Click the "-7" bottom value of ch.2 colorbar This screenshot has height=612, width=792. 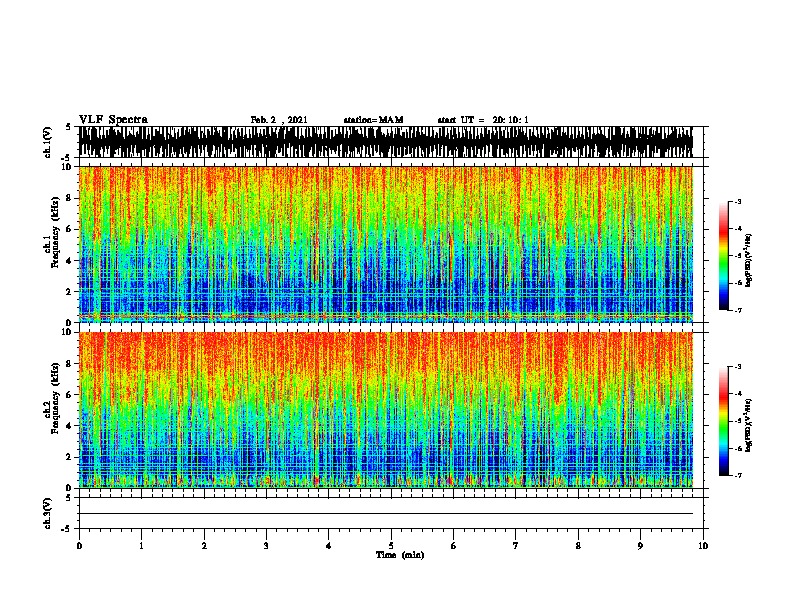tap(738, 476)
